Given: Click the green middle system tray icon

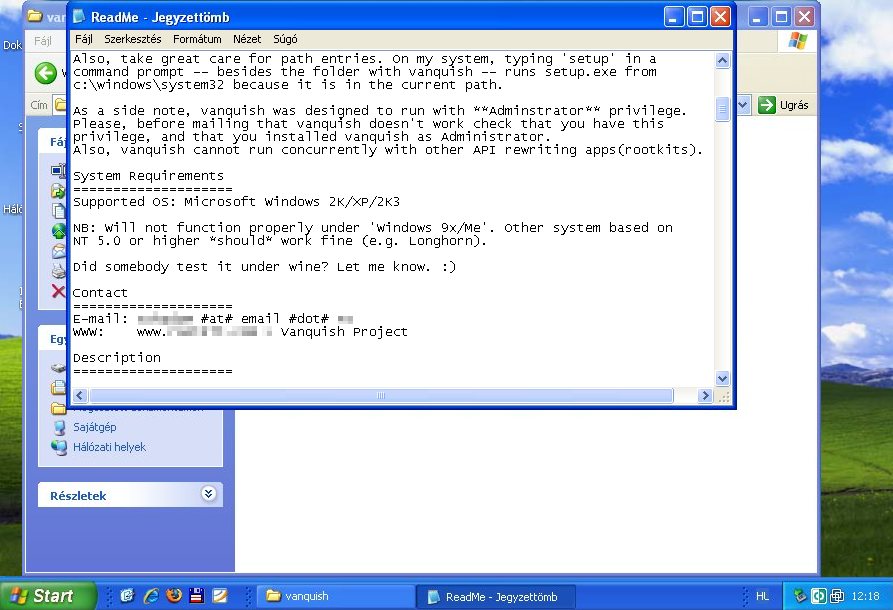Looking at the screenshot, I should click(x=818, y=596).
